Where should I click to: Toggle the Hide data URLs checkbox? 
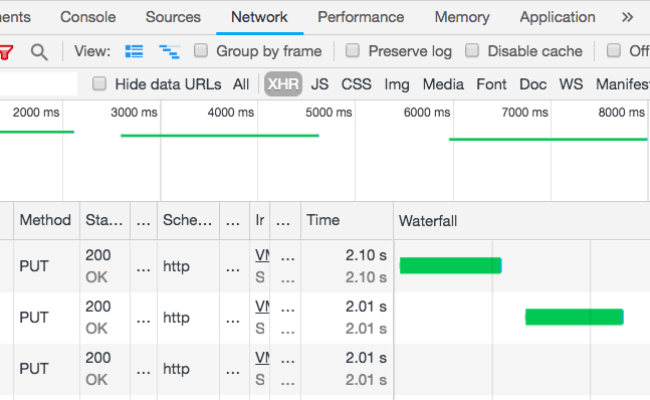point(100,84)
